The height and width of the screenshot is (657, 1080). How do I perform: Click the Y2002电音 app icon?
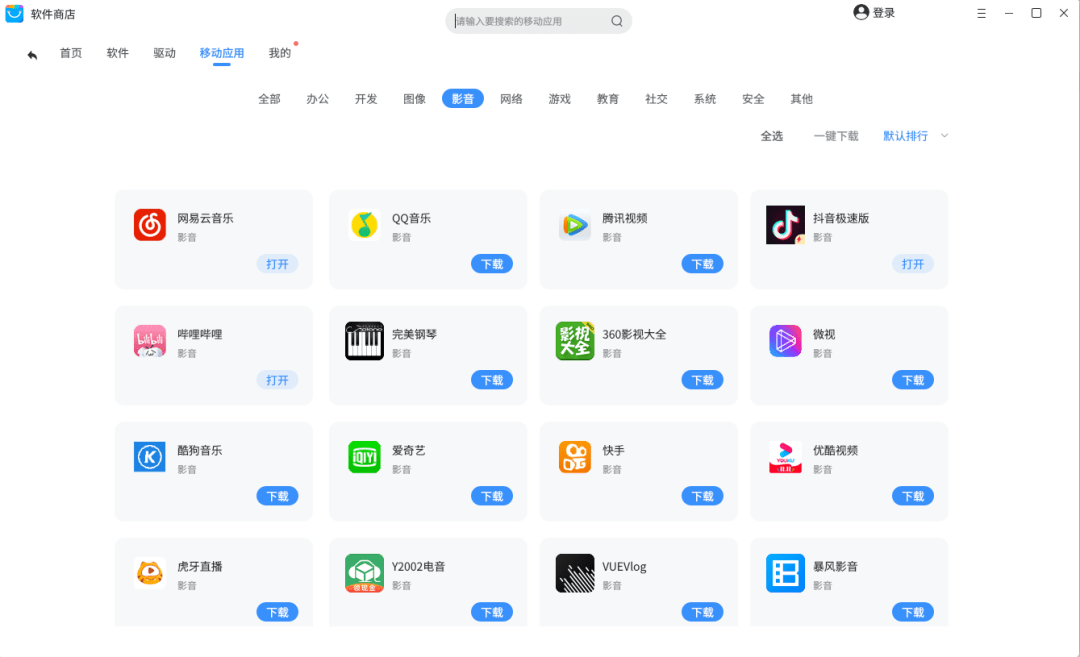pos(364,573)
